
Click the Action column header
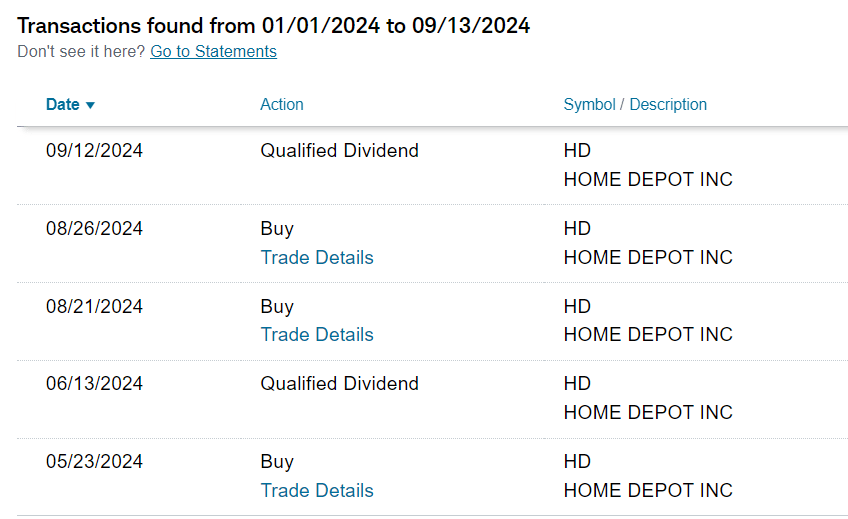click(x=281, y=104)
